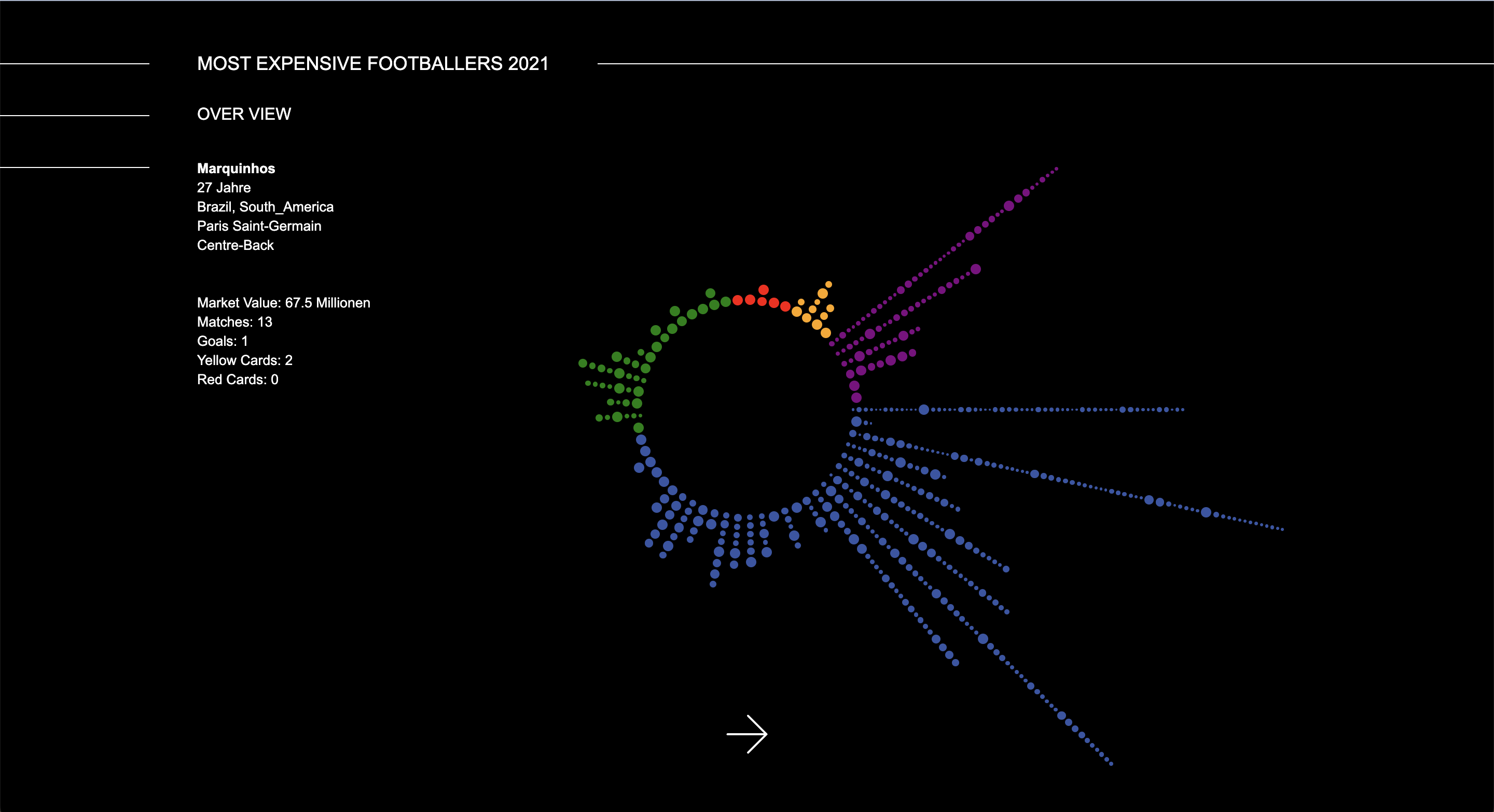This screenshot has width=1494, height=812.
Task: Click the right arrow to go next
Action: (x=747, y=734)
